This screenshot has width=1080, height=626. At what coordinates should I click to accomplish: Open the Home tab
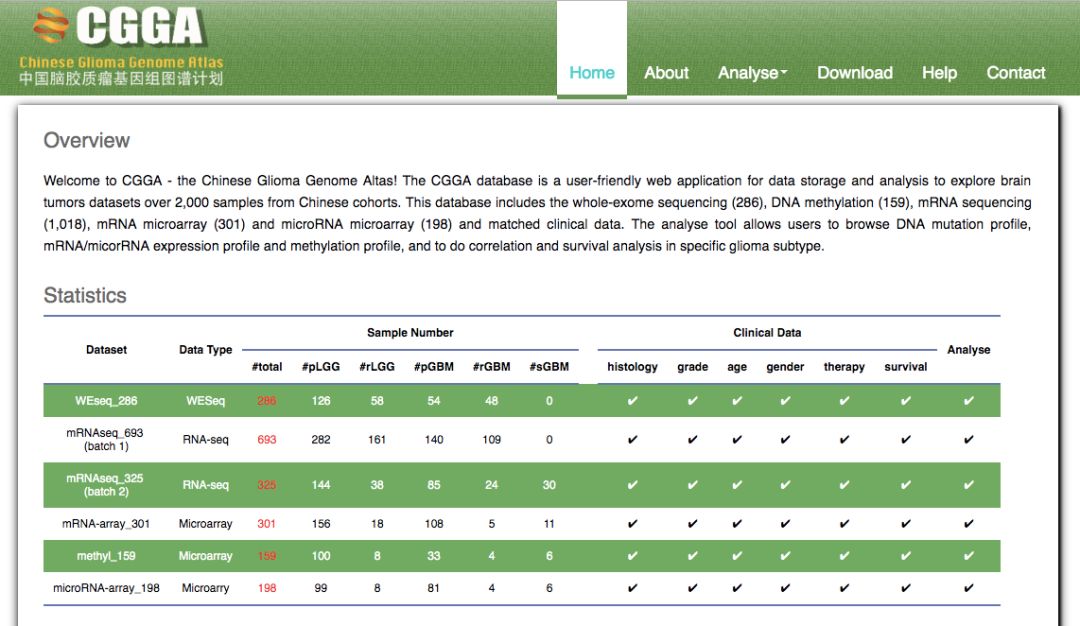tap(592, 73)
